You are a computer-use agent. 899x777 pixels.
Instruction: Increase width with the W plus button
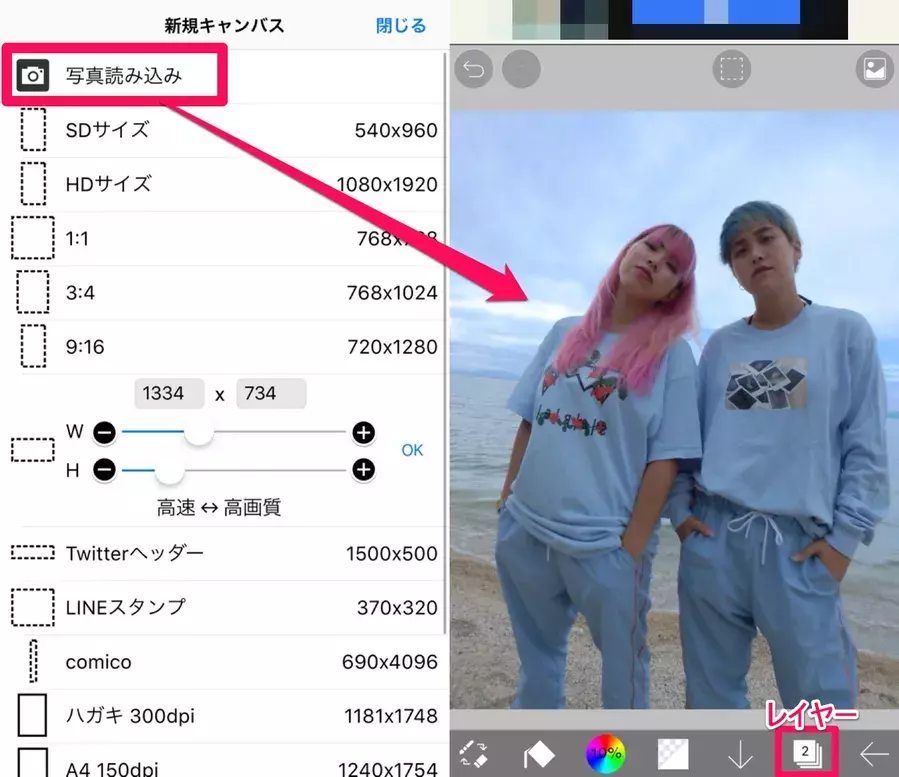(x=363, y=432)
